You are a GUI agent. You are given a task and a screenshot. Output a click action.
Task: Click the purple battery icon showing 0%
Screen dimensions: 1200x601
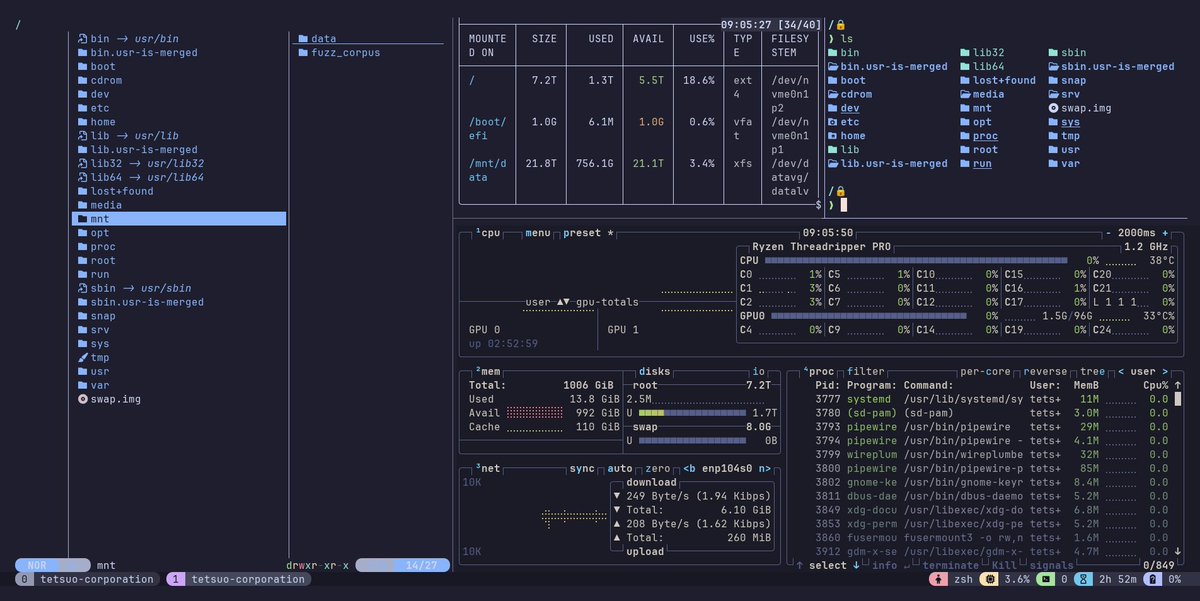point(1152,578)
